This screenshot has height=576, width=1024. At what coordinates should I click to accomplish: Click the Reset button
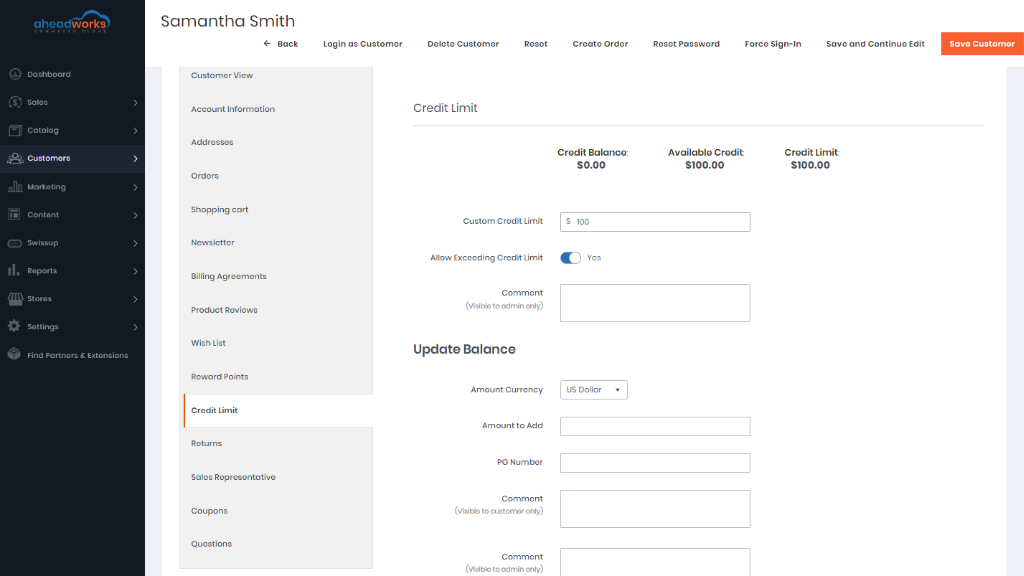536,44
